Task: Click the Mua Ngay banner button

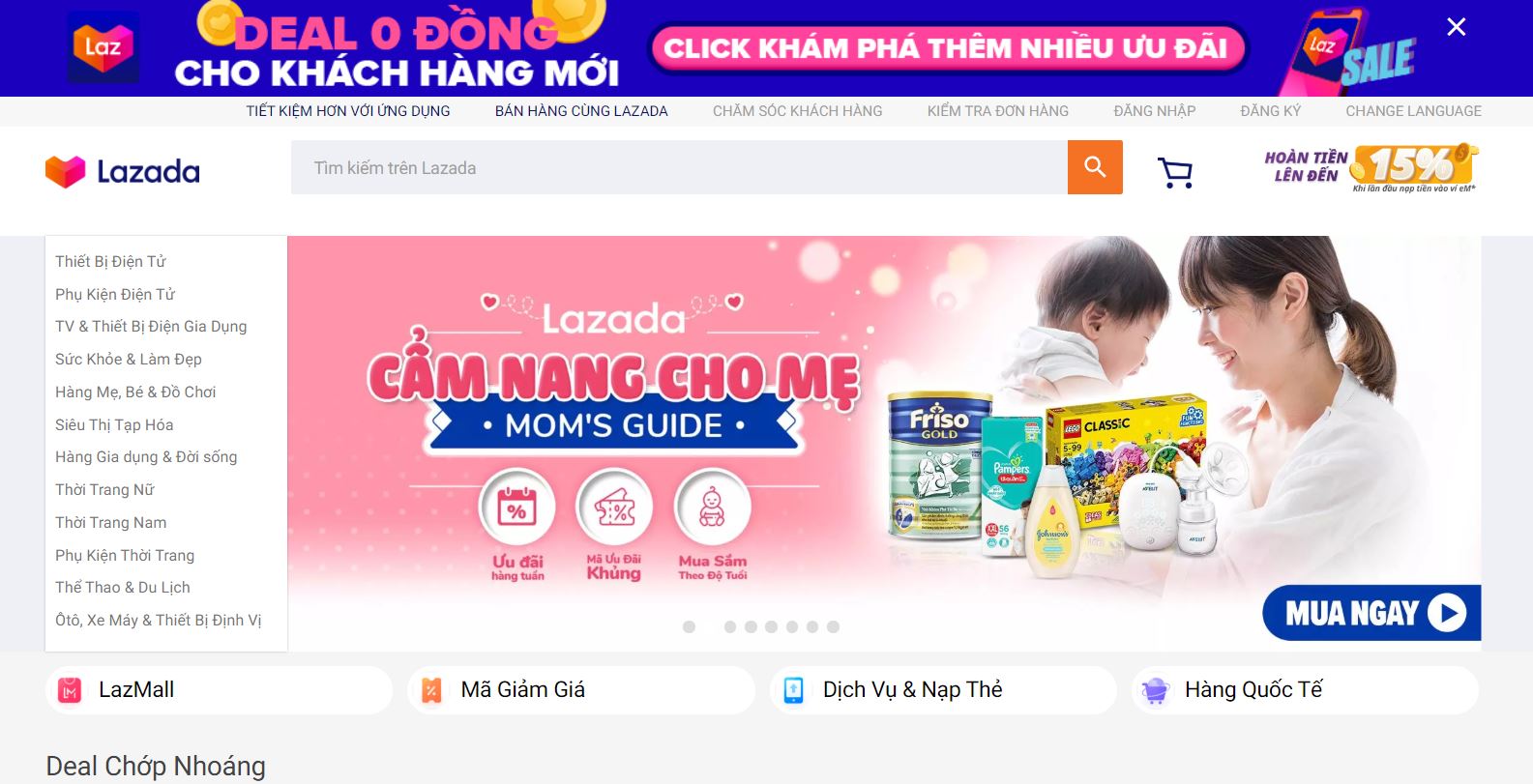Action: (x=1371, y=613)
